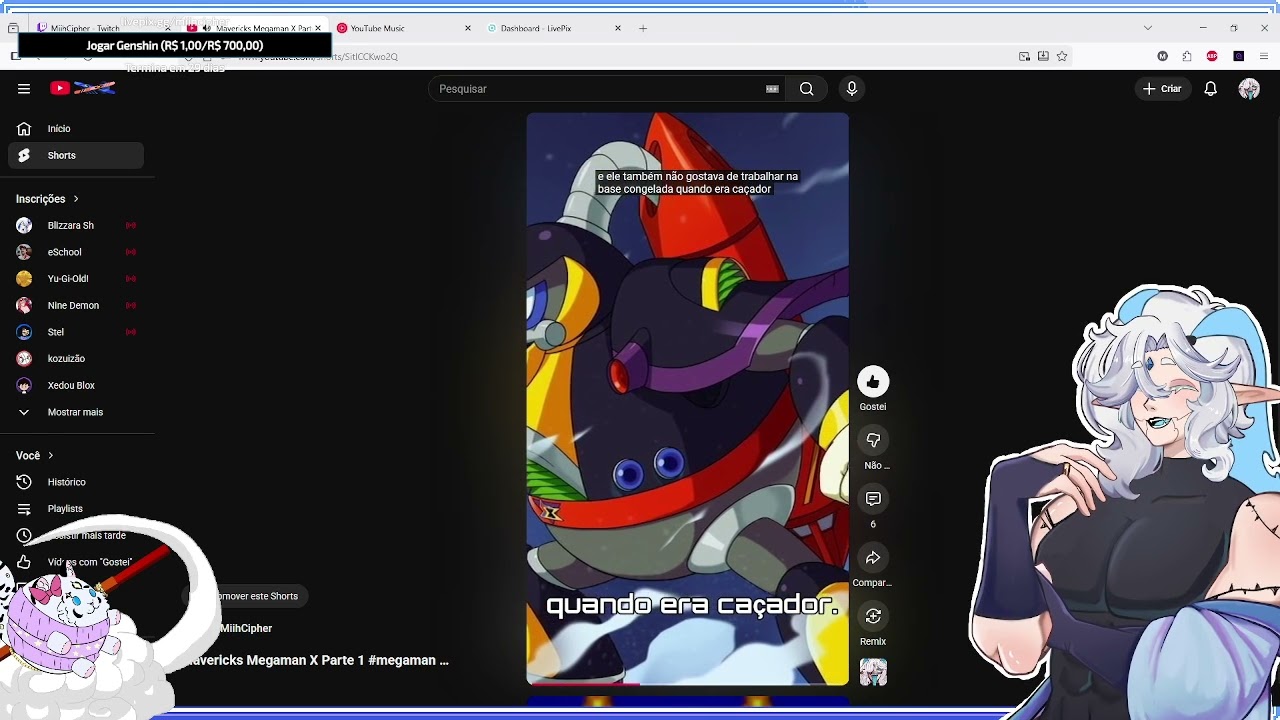1280x720 pixels.
Task: Like the Short with Gostei thumb
Action: pos(873,381)
